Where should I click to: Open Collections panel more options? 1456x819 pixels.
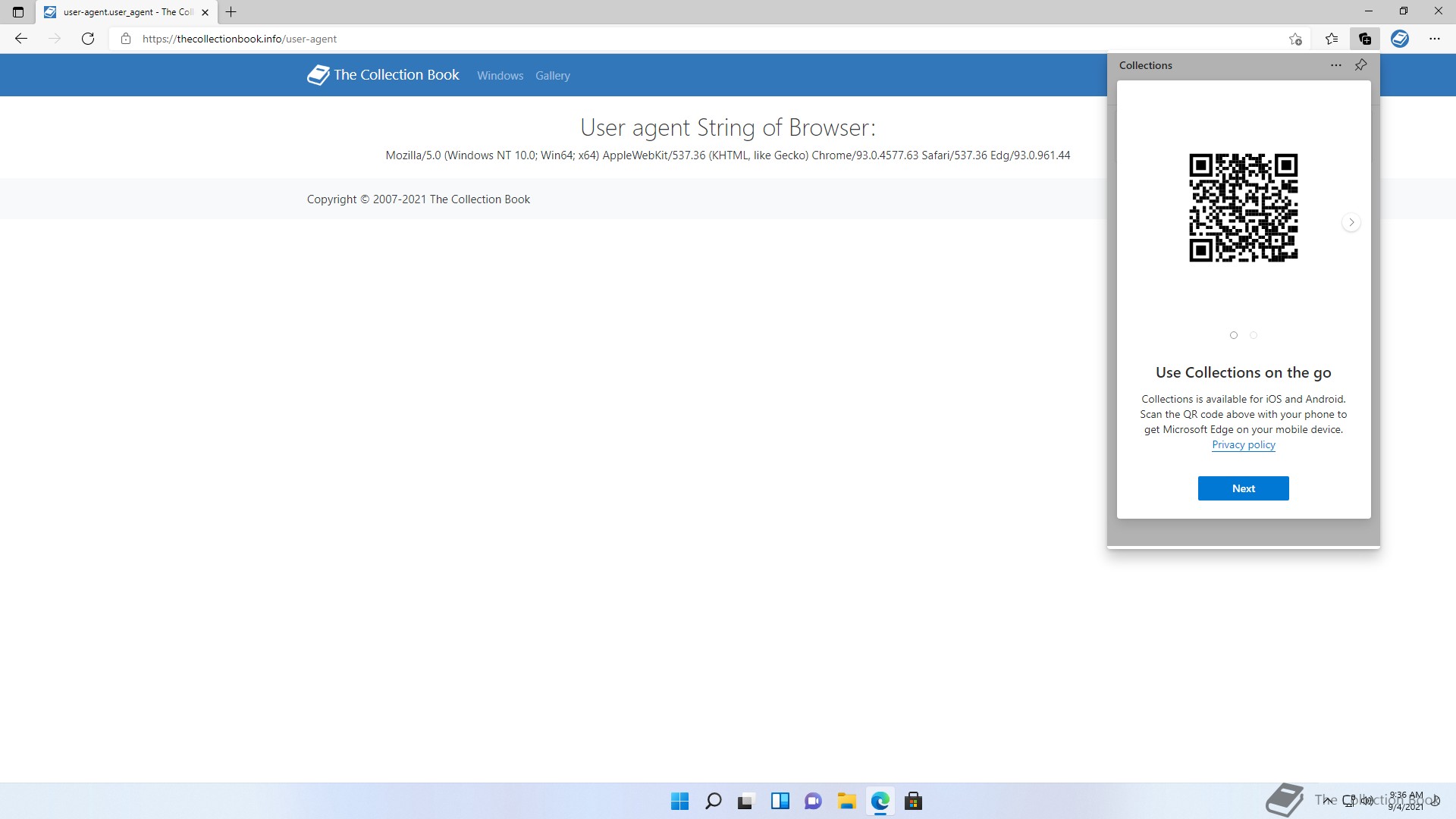coord(1336,65)
